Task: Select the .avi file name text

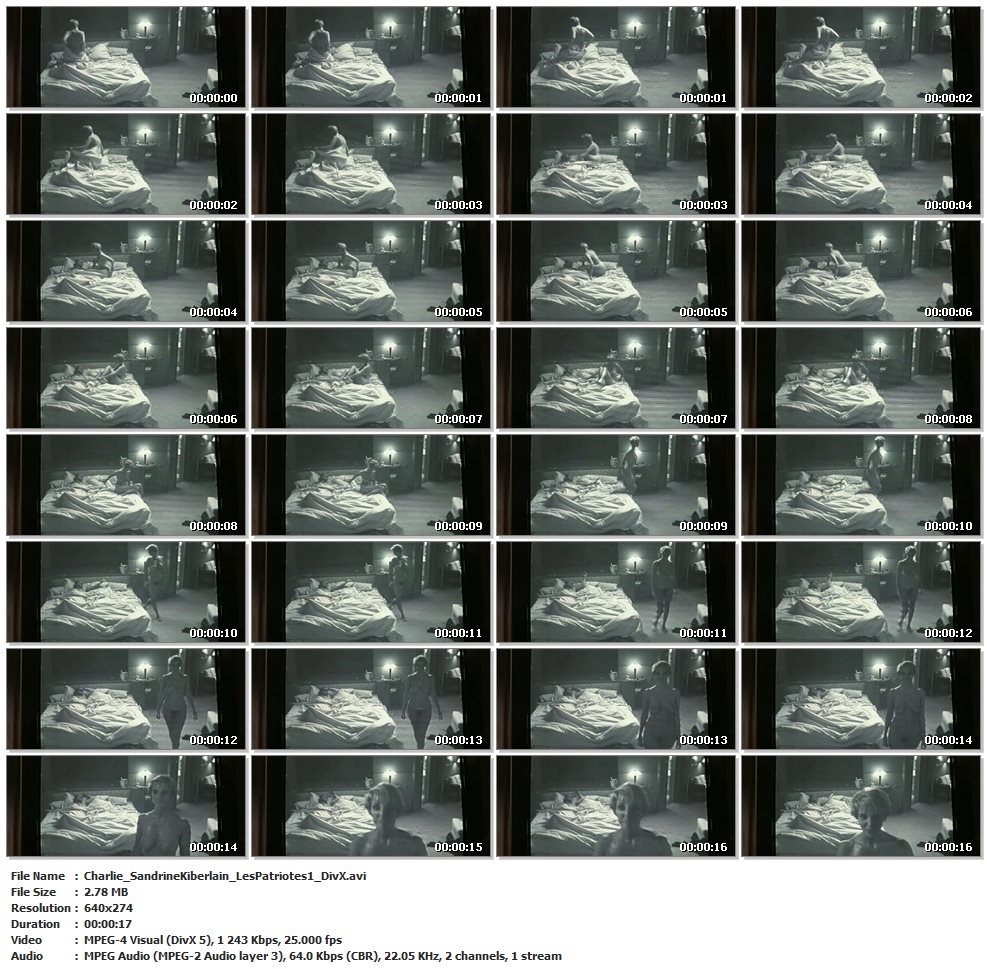Action: click(x=225, y=876)
